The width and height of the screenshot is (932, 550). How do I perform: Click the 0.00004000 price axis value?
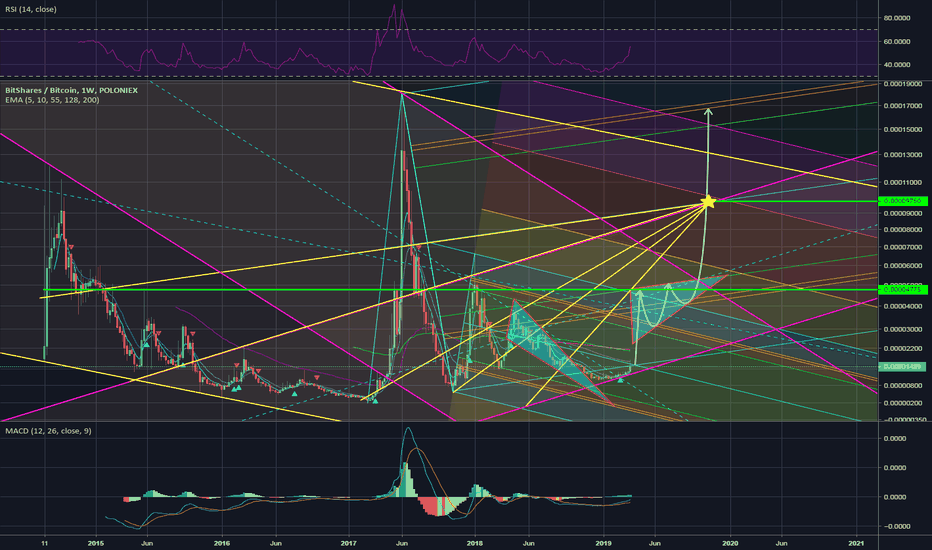click(903, 307)
